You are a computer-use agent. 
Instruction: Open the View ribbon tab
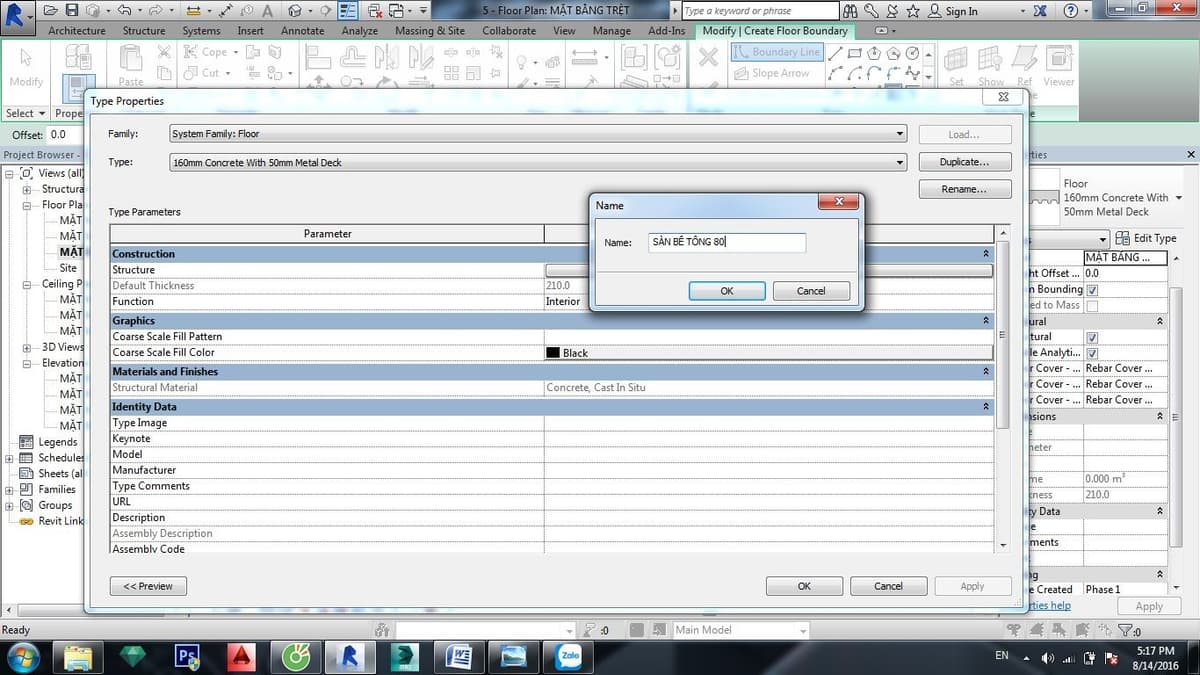[564, 30]
